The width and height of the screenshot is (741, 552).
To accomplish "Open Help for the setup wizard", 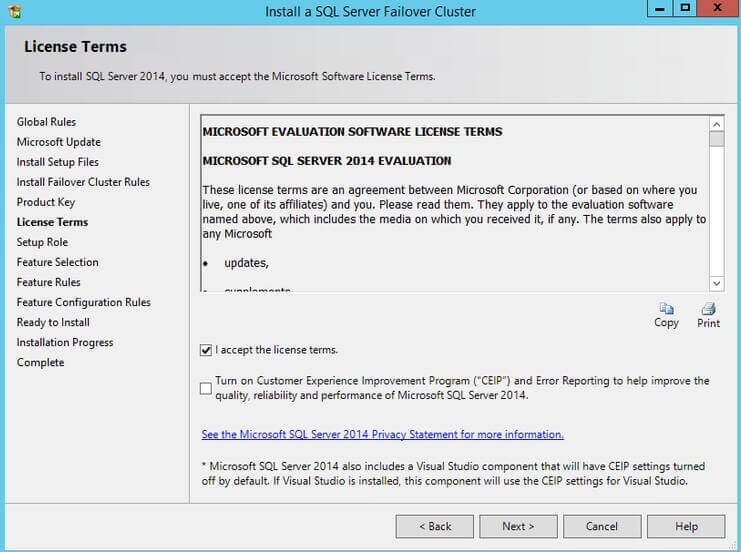I will [686, 526].
